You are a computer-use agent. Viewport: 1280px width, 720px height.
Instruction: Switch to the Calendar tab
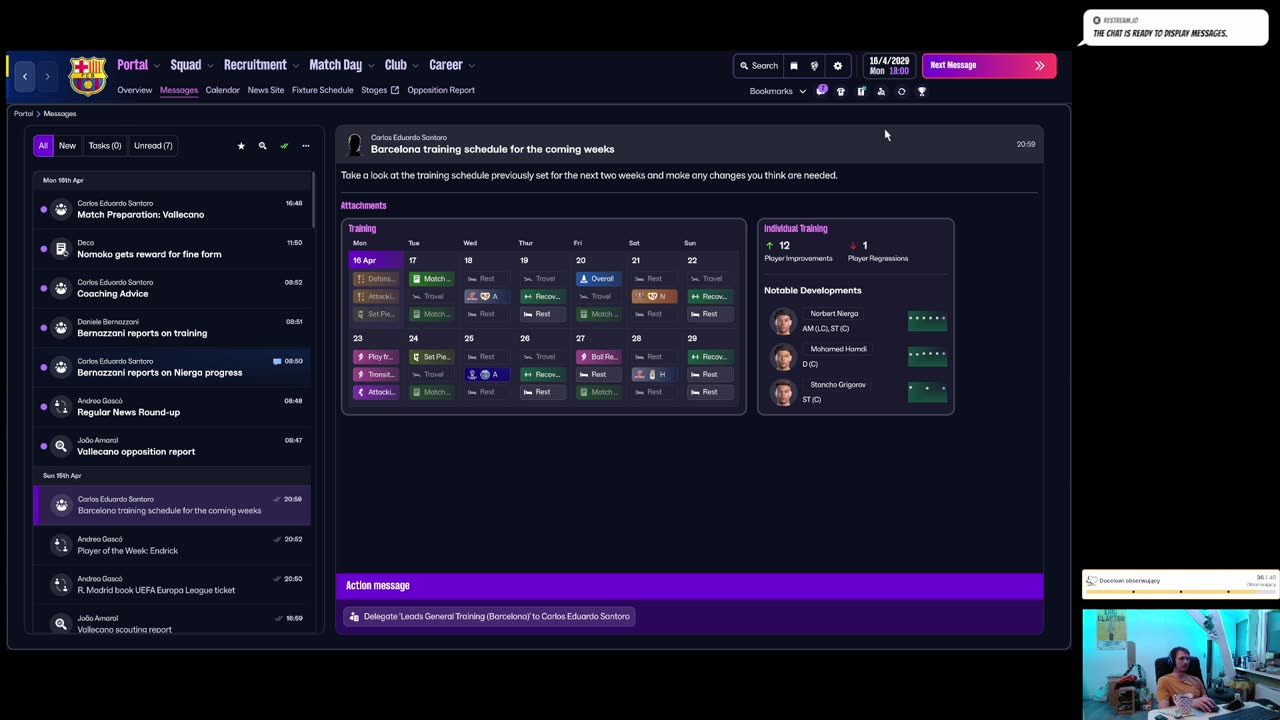point(223,90)
